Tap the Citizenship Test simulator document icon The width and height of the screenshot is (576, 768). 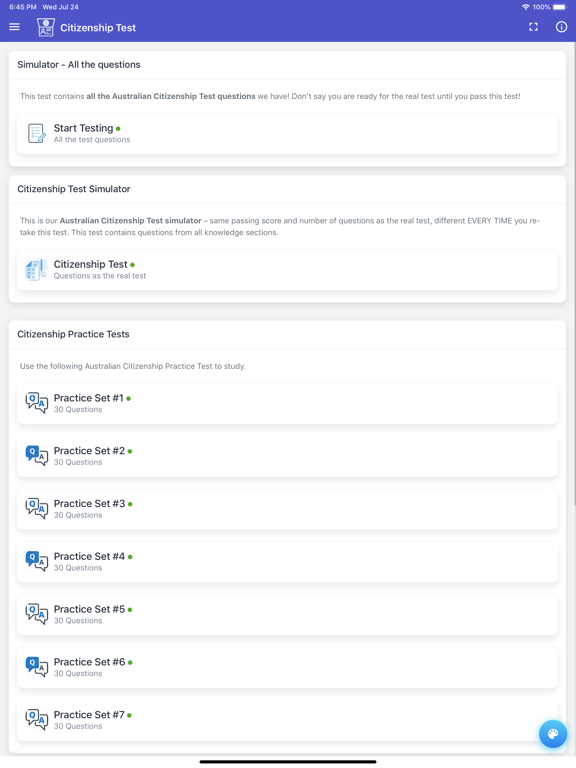(x=36, y=269)
